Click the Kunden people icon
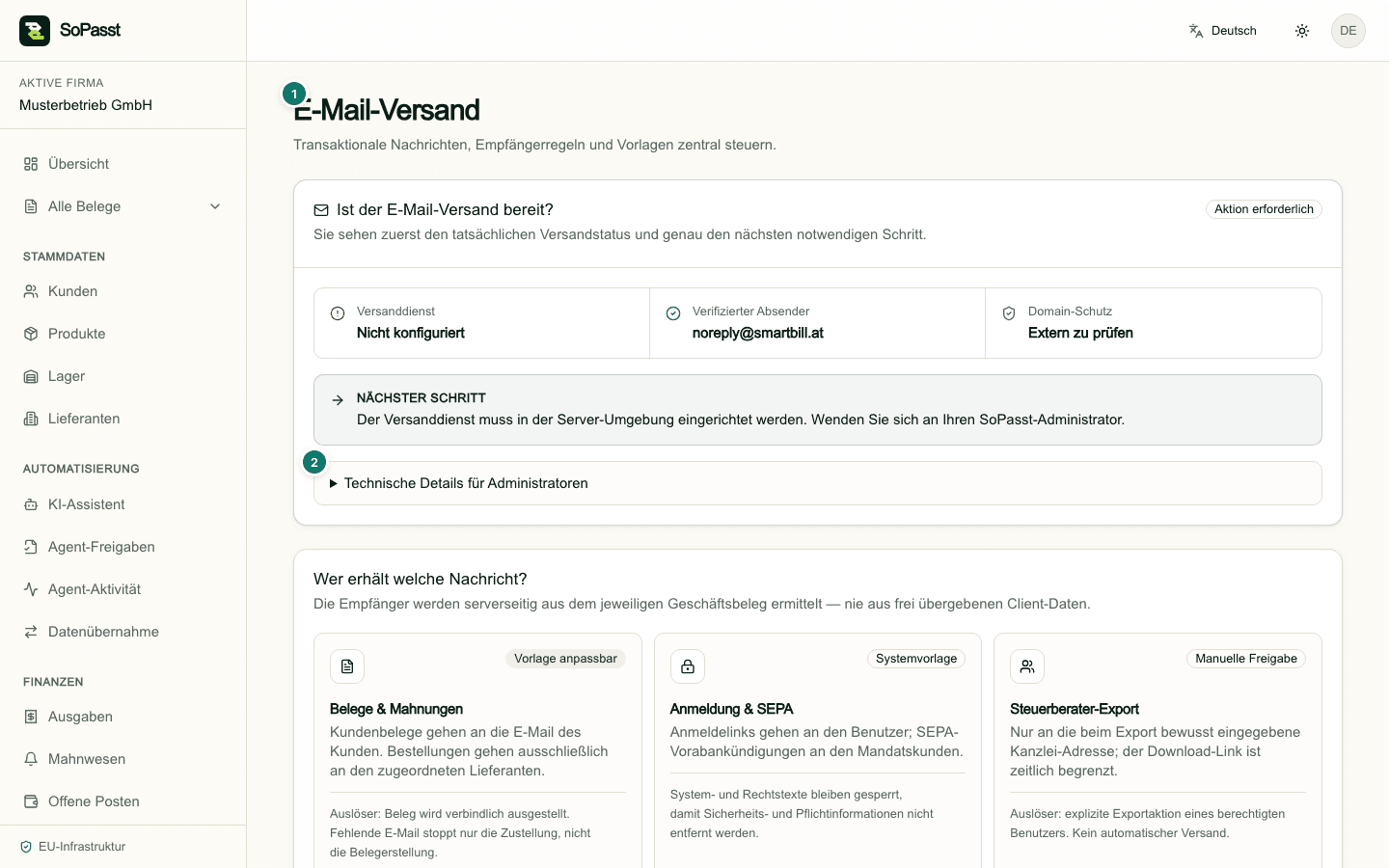The width and height of the screenshot is (1389, 868). click(x=31, y=291)
